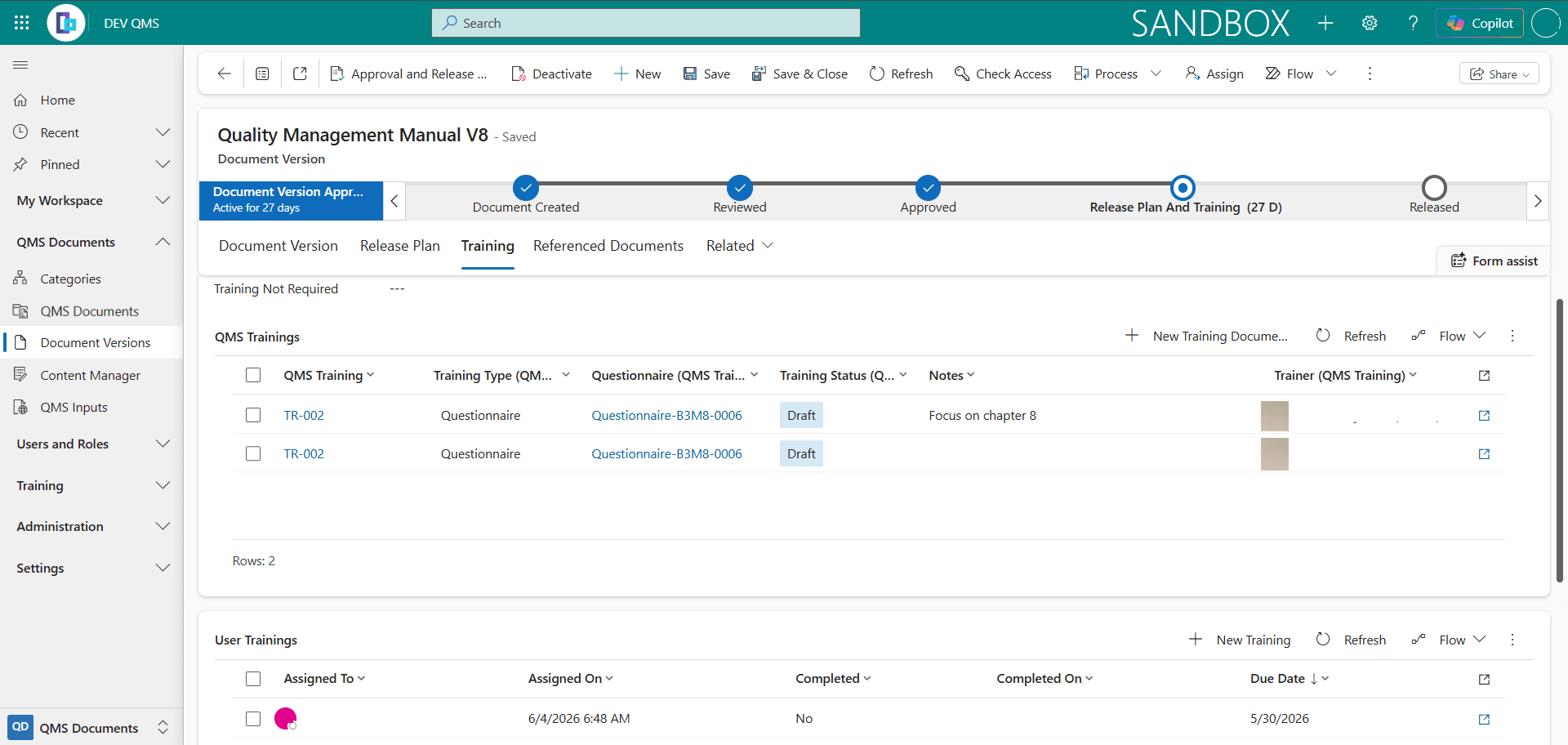The image size is (1568, 745).
Task: Open Content Manager in the sidebar
Action: [91, 375]
